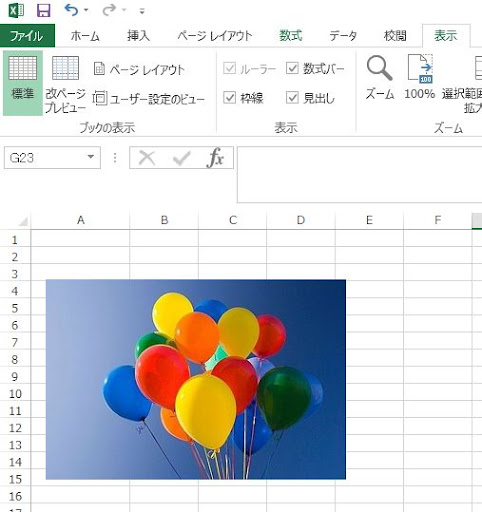Select column E header
Screen dimensions: 482x512
(369, 220)
